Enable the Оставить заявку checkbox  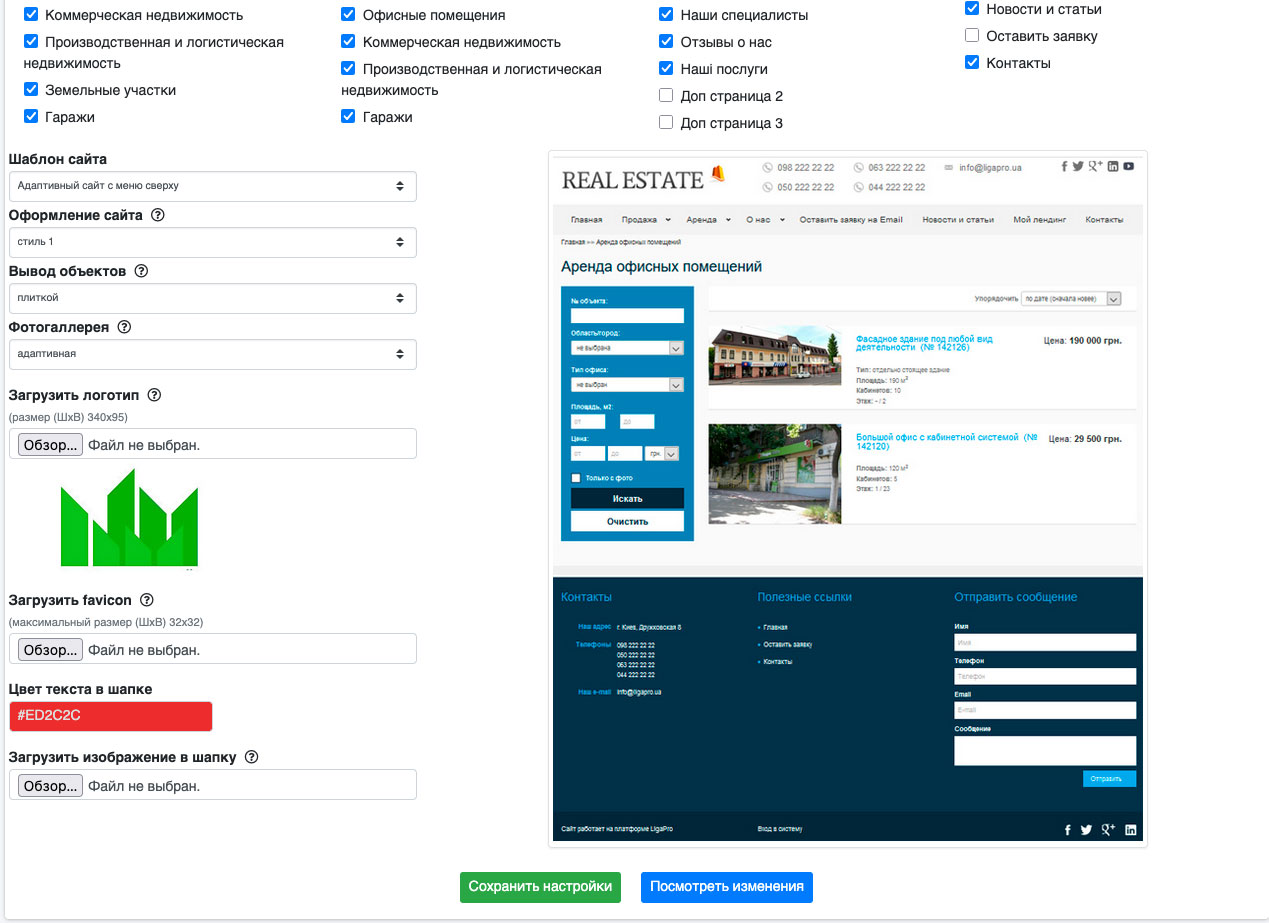point(972,36)
